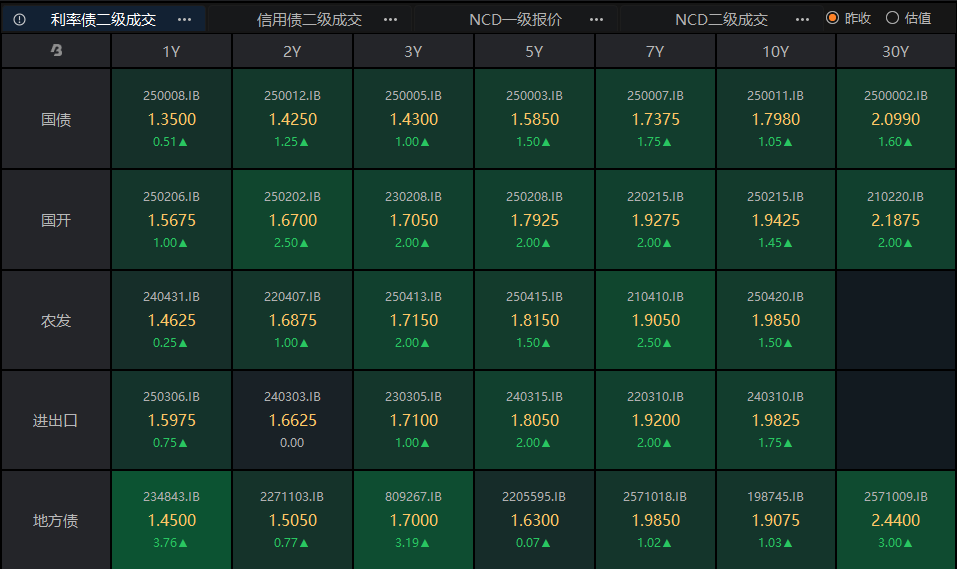This screenshot has height=569, width=957.
Task: Click the 10Y column header
Action: click(x=776, y=51)
